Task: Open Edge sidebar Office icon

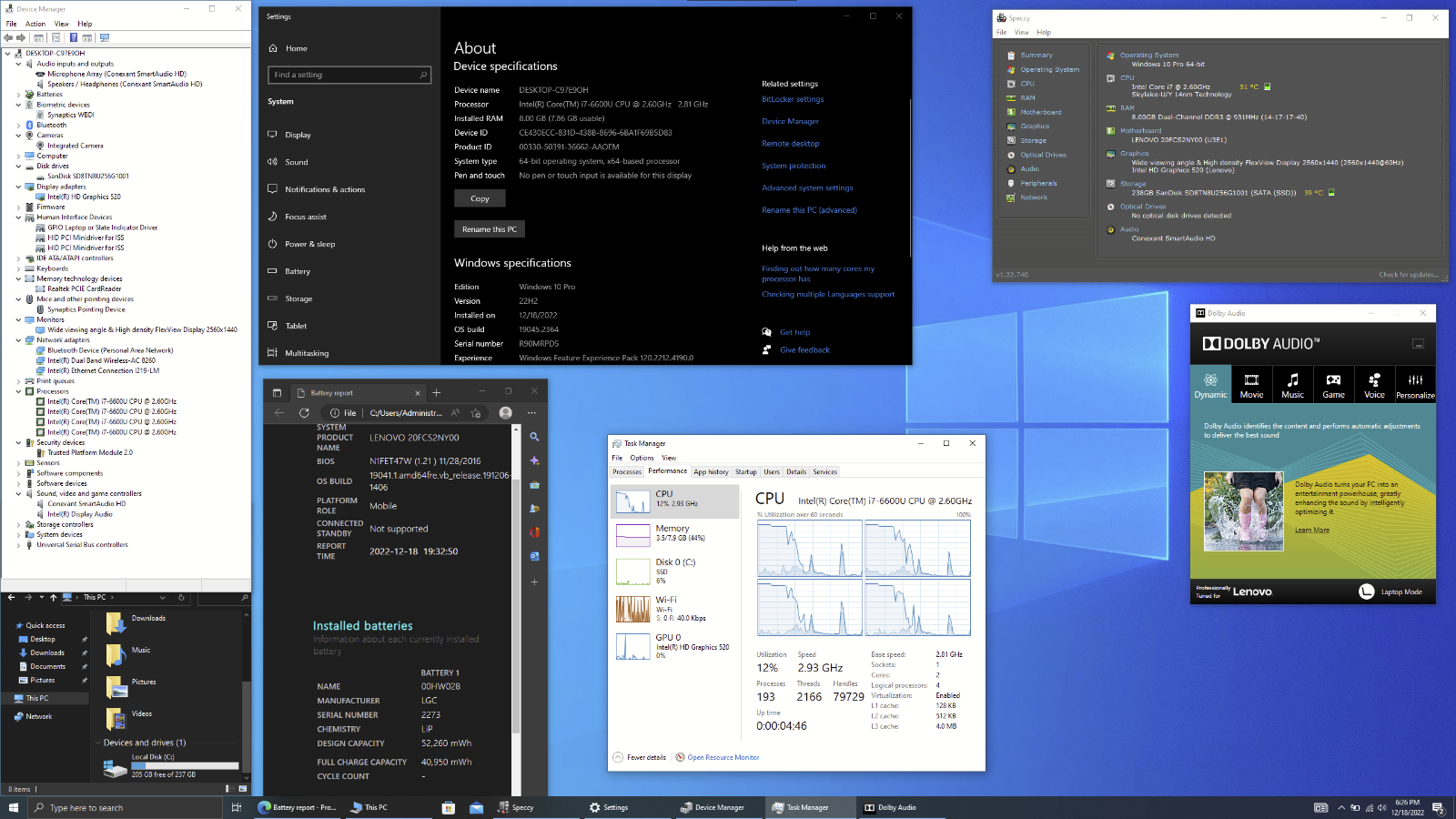Action: 534,532
